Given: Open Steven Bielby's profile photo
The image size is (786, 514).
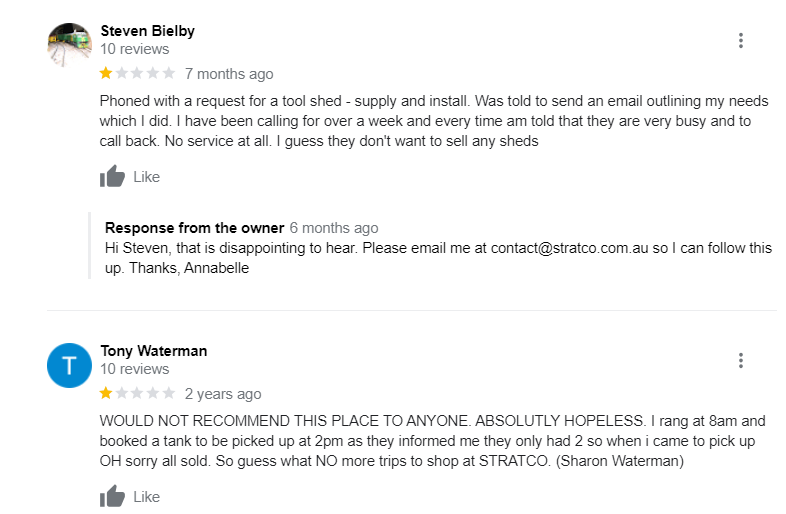Looking at the screenshot, I should (69, 45).
